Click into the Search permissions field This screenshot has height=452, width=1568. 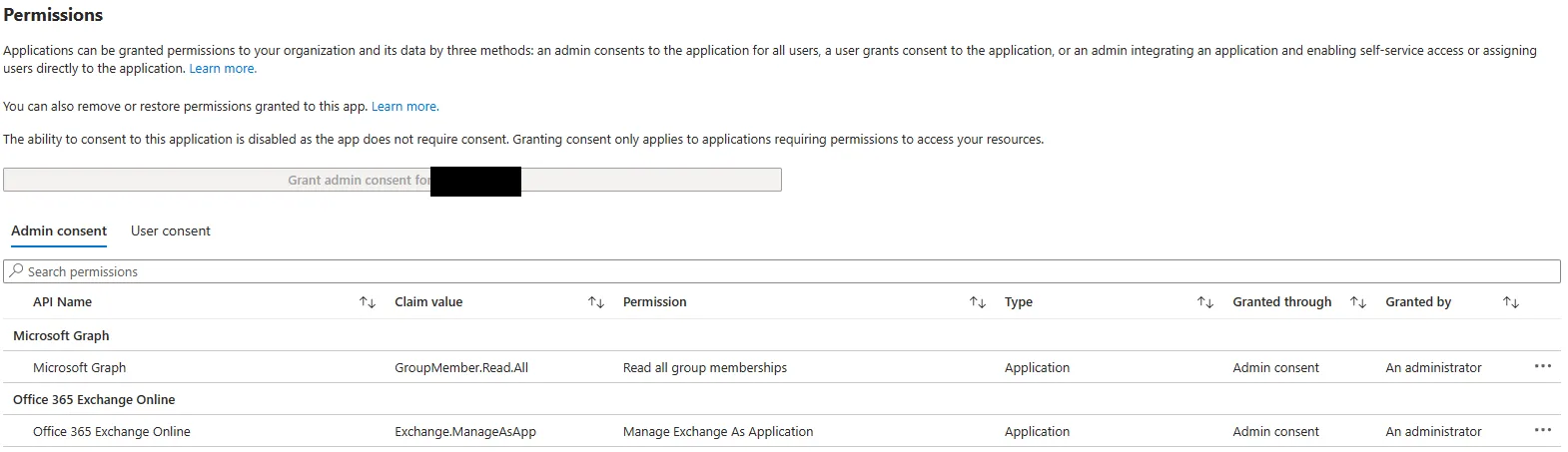(x=779, y=271)
